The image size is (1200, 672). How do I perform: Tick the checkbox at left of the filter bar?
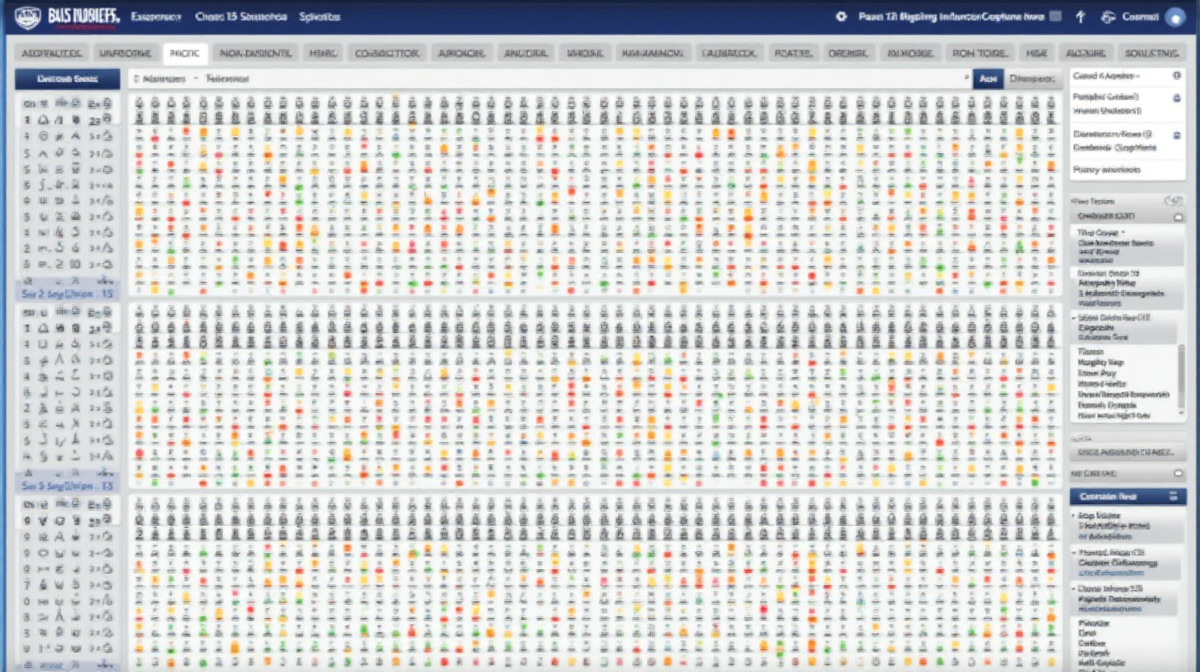click(x=135, y=78)
